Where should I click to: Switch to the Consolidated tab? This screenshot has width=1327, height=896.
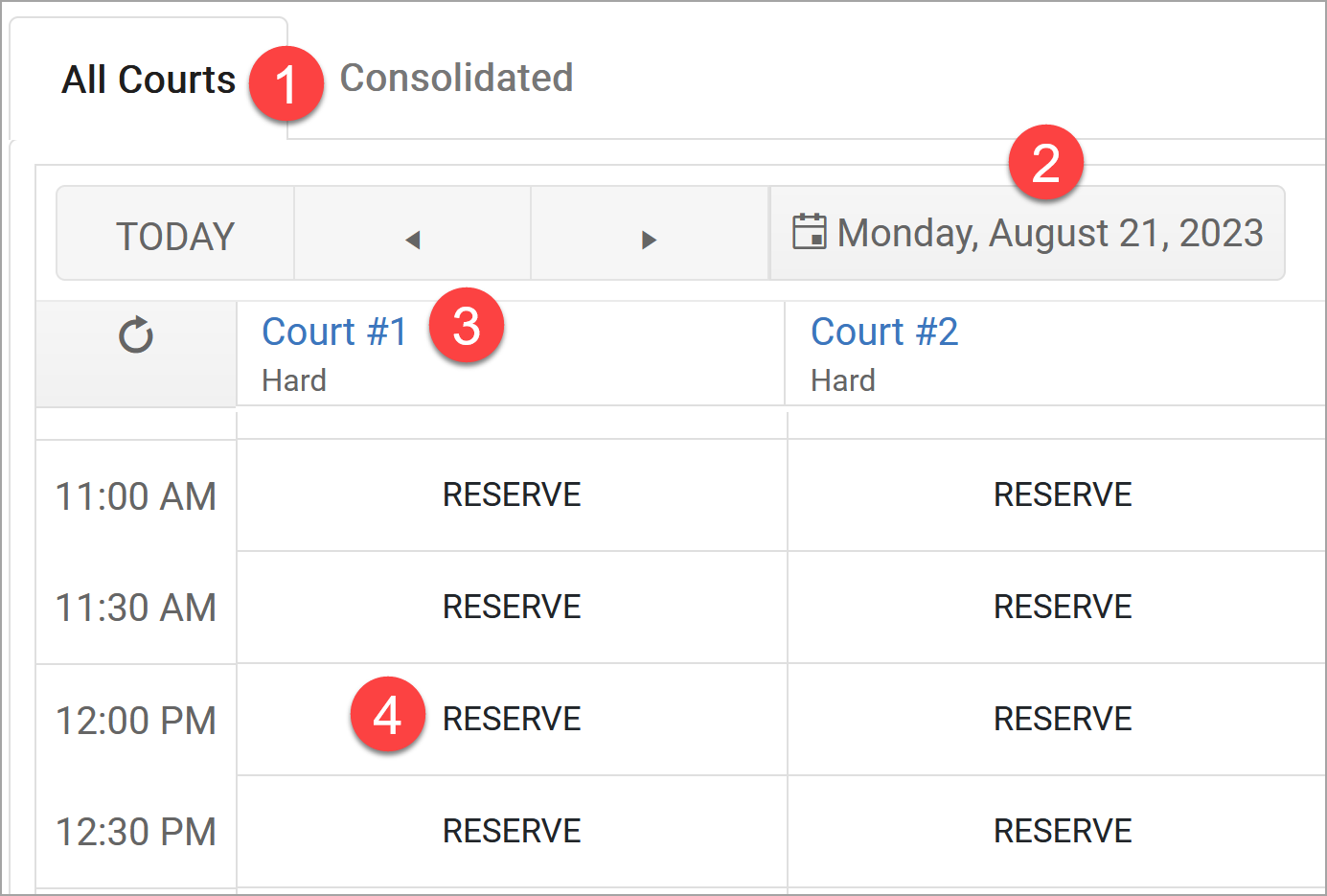tap(456, 79)
